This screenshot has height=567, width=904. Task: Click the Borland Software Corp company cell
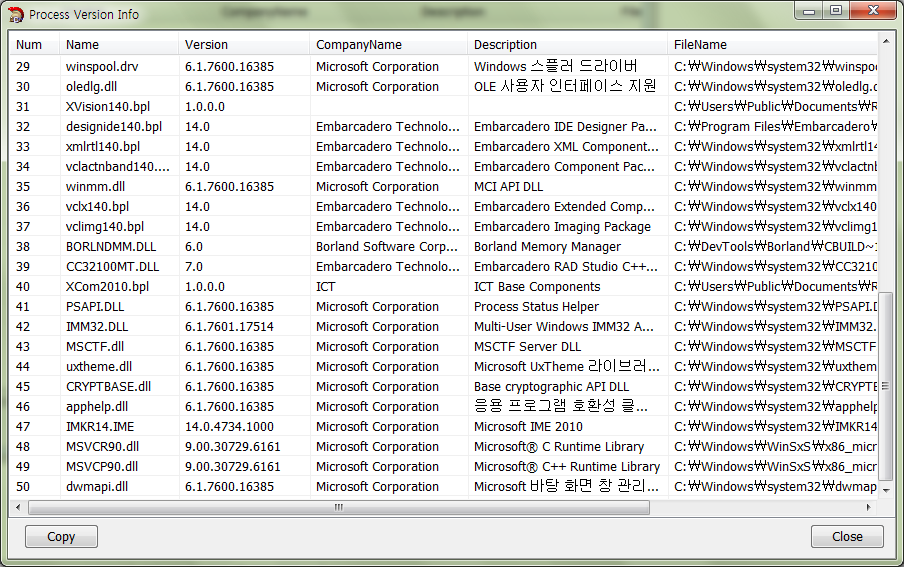point(387,247)
